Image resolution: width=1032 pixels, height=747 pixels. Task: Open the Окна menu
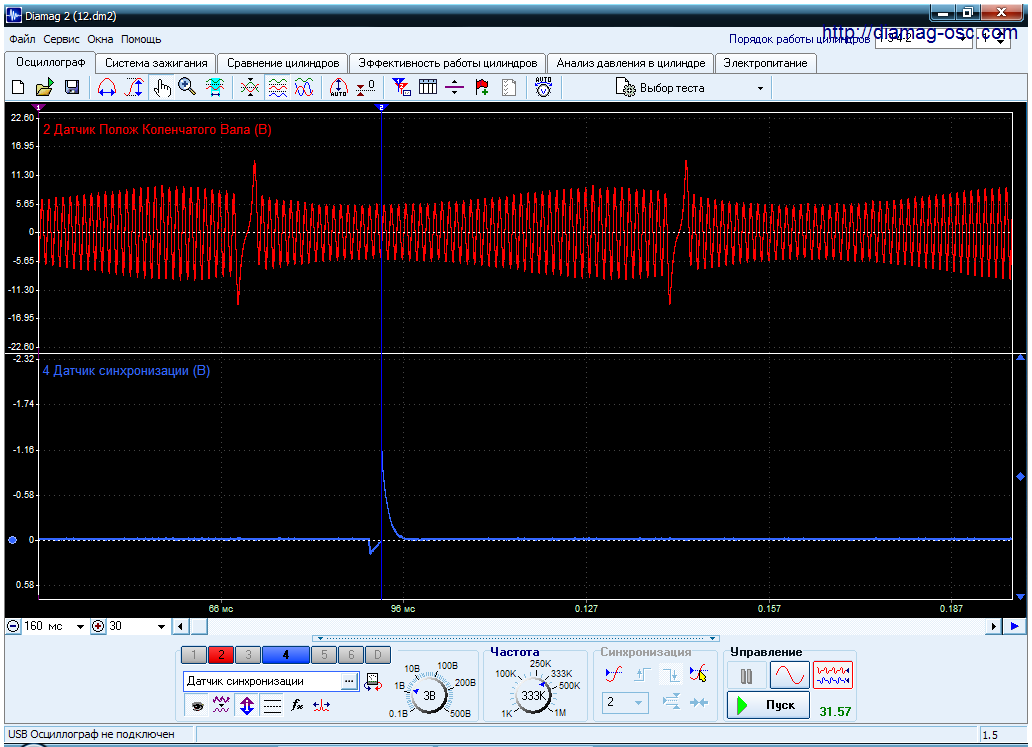100,39
